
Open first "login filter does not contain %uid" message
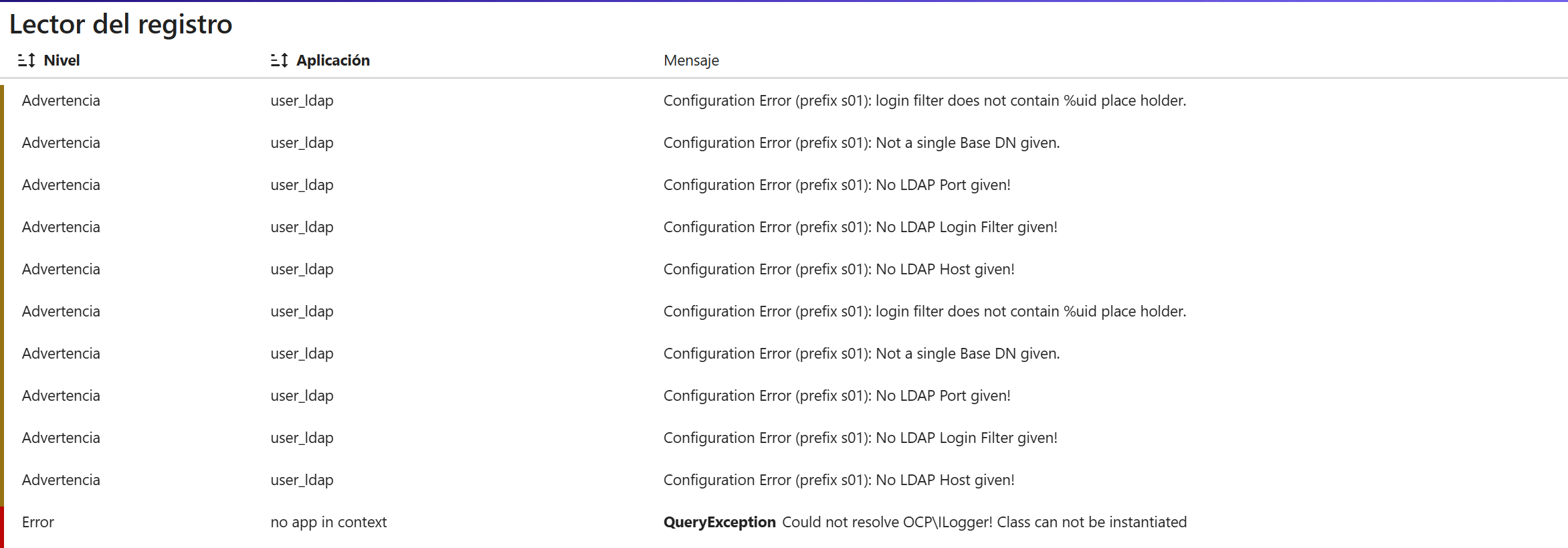click(x=924, y=100)
